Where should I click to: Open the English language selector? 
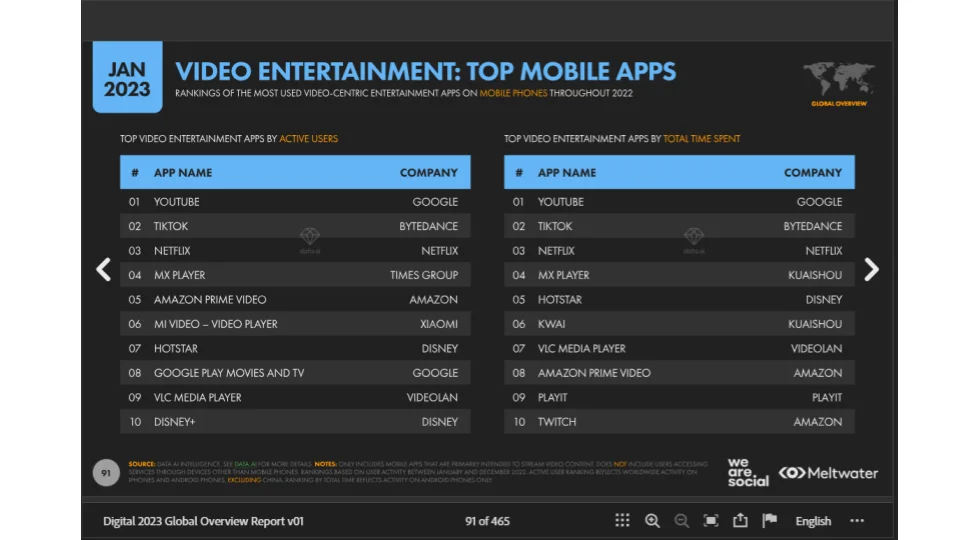[x=813, y=521]
